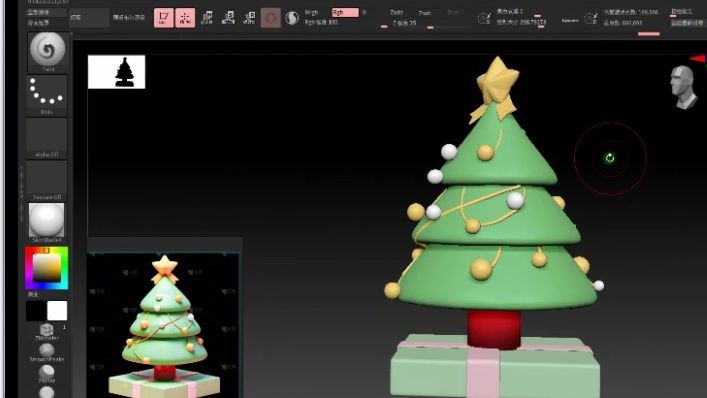Open the Dots stroke type picker
This screenshot has width=707, height=398.
point(47,96)
